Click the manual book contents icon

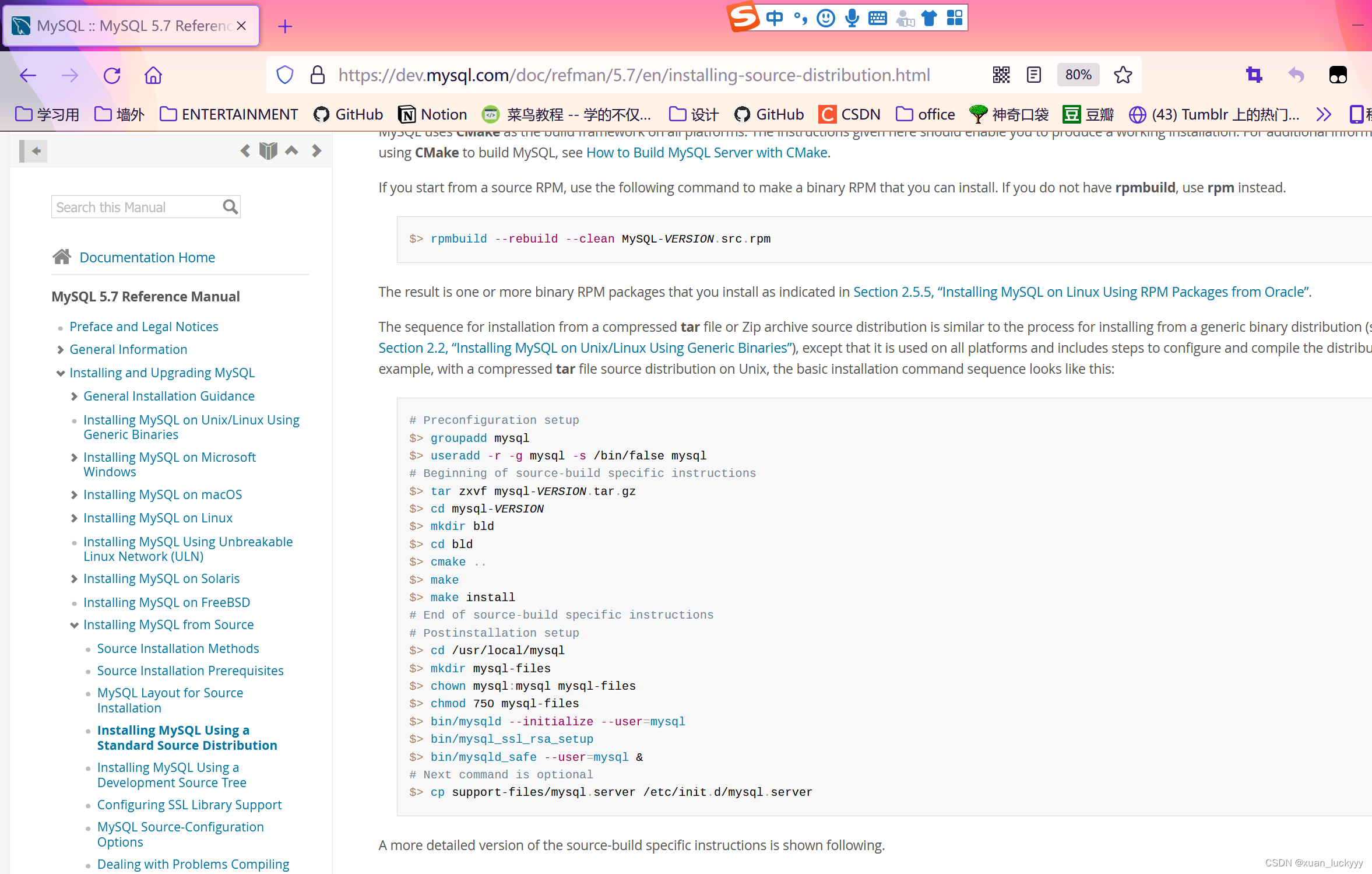point(268,151)
